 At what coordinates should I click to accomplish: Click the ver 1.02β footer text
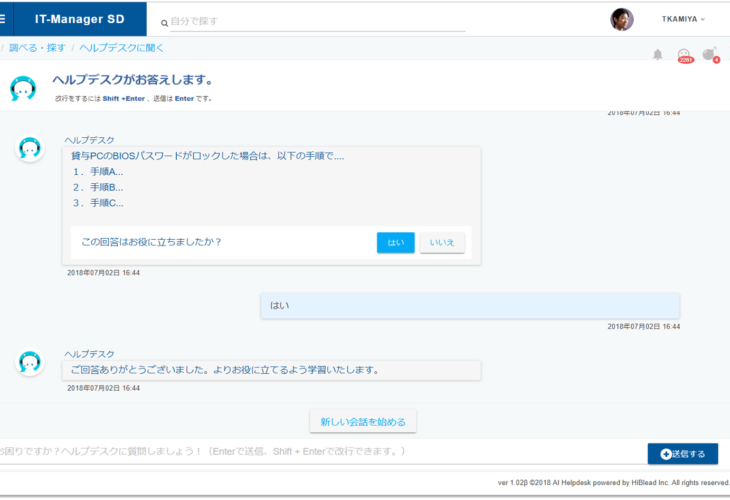[614, 483]
